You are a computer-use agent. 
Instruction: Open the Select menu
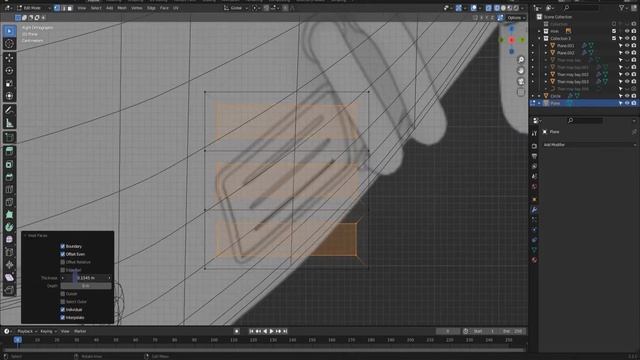pos(96,8)
